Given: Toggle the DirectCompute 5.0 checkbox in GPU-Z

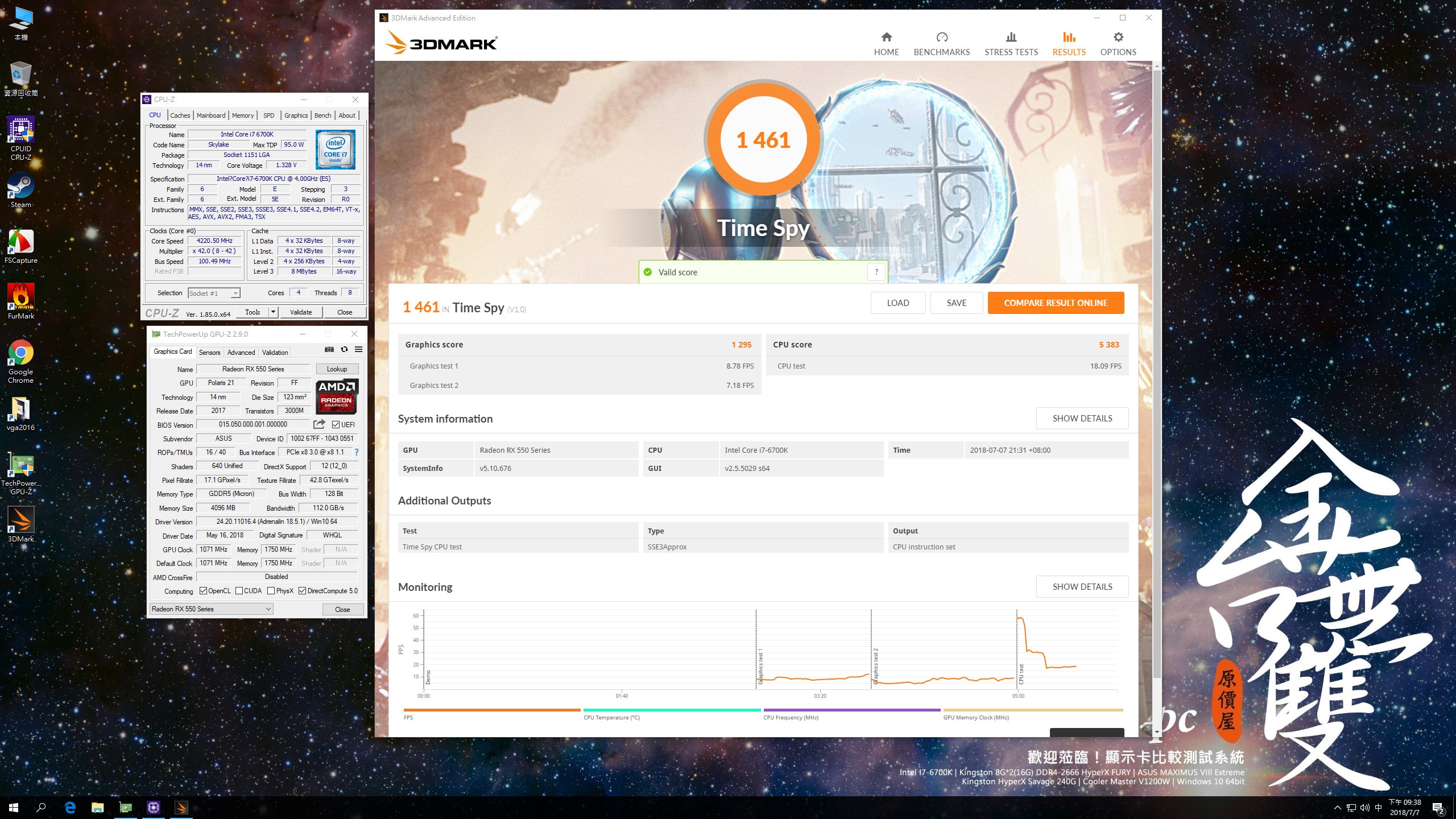Looking at the screenshot, I should coord(303,591).
